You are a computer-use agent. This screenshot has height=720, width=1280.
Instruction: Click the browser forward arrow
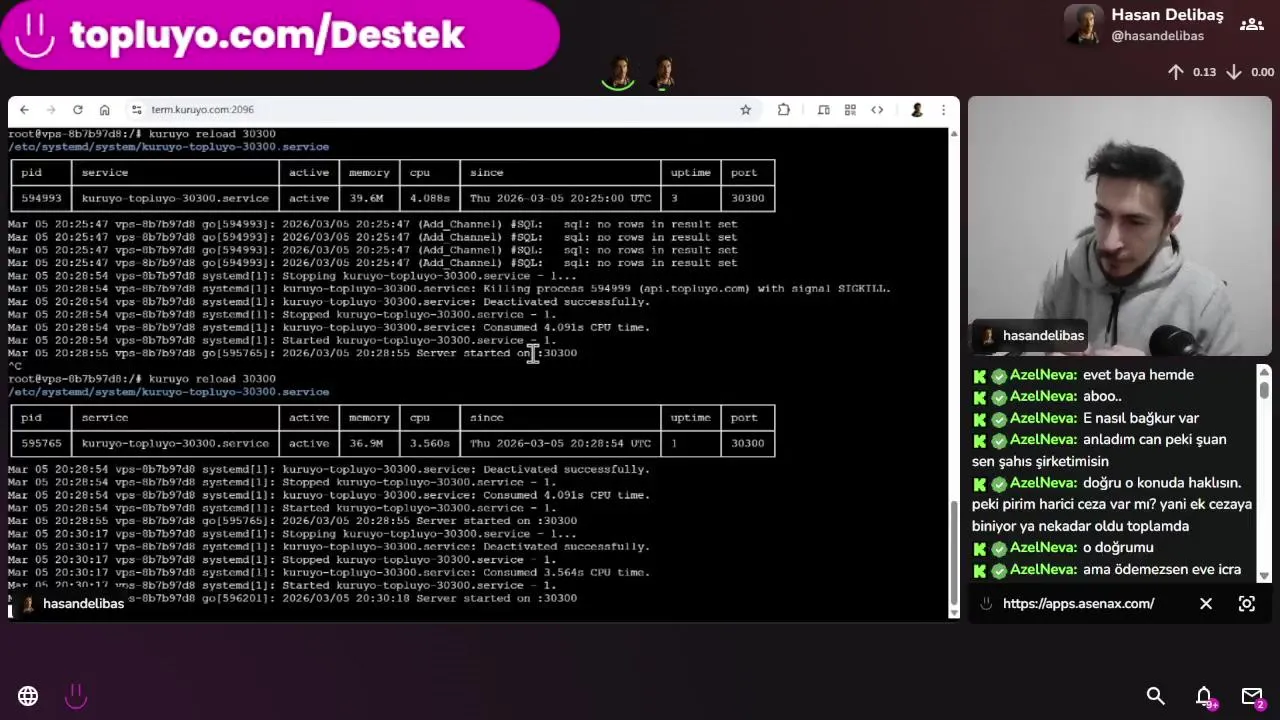50,110
